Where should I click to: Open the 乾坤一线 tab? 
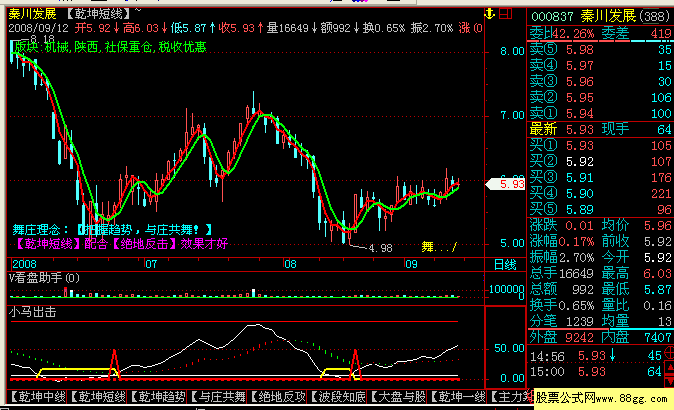457,397
